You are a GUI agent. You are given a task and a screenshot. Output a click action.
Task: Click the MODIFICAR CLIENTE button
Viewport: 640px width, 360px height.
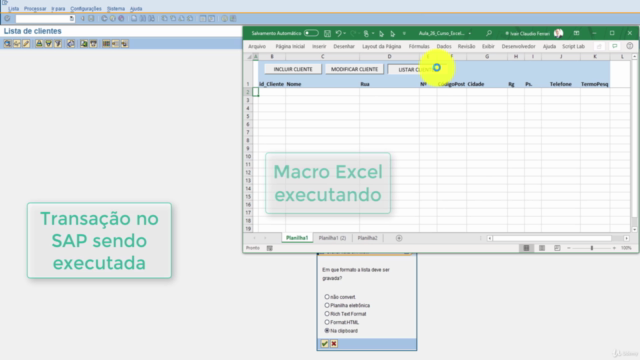[354, 69]
